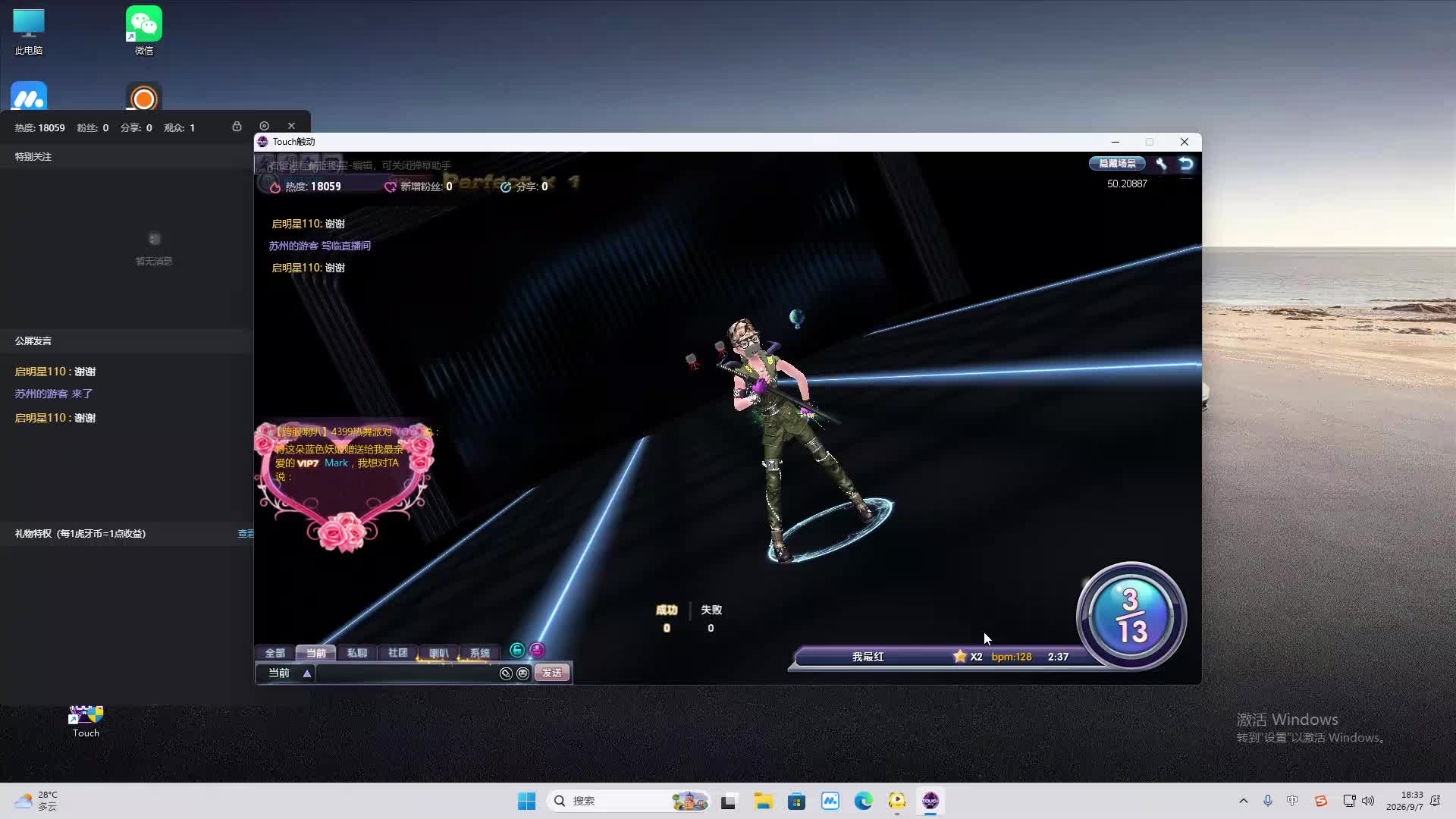Click the yellow round app taskbar icon
This screenshot has width=1456, height=819.
897,801
